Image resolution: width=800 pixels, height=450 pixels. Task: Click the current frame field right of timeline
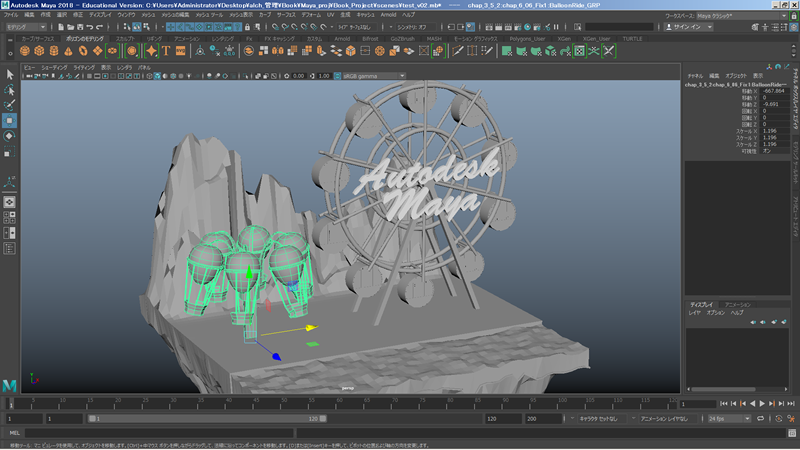[x=697, y=404]
